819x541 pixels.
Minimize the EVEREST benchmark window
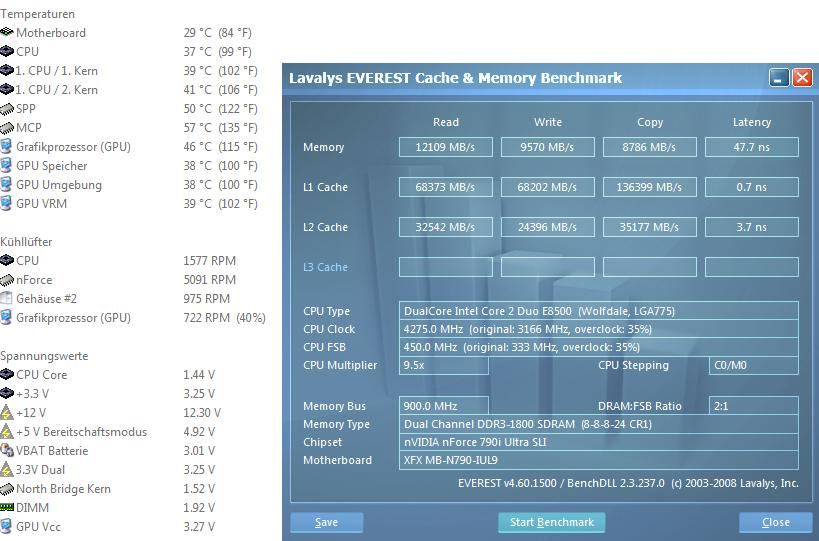tap(779, 78)
